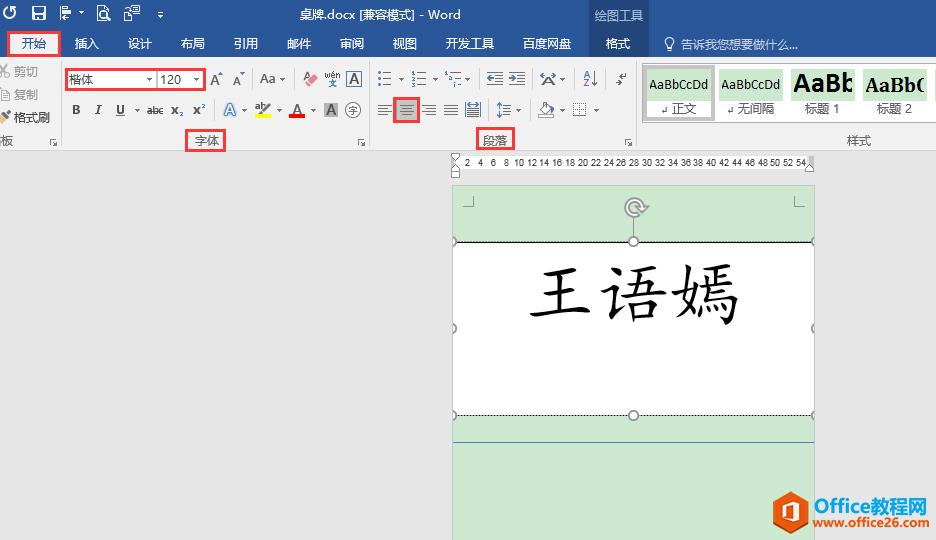Open the 插入 (Insert) tab

87,44
